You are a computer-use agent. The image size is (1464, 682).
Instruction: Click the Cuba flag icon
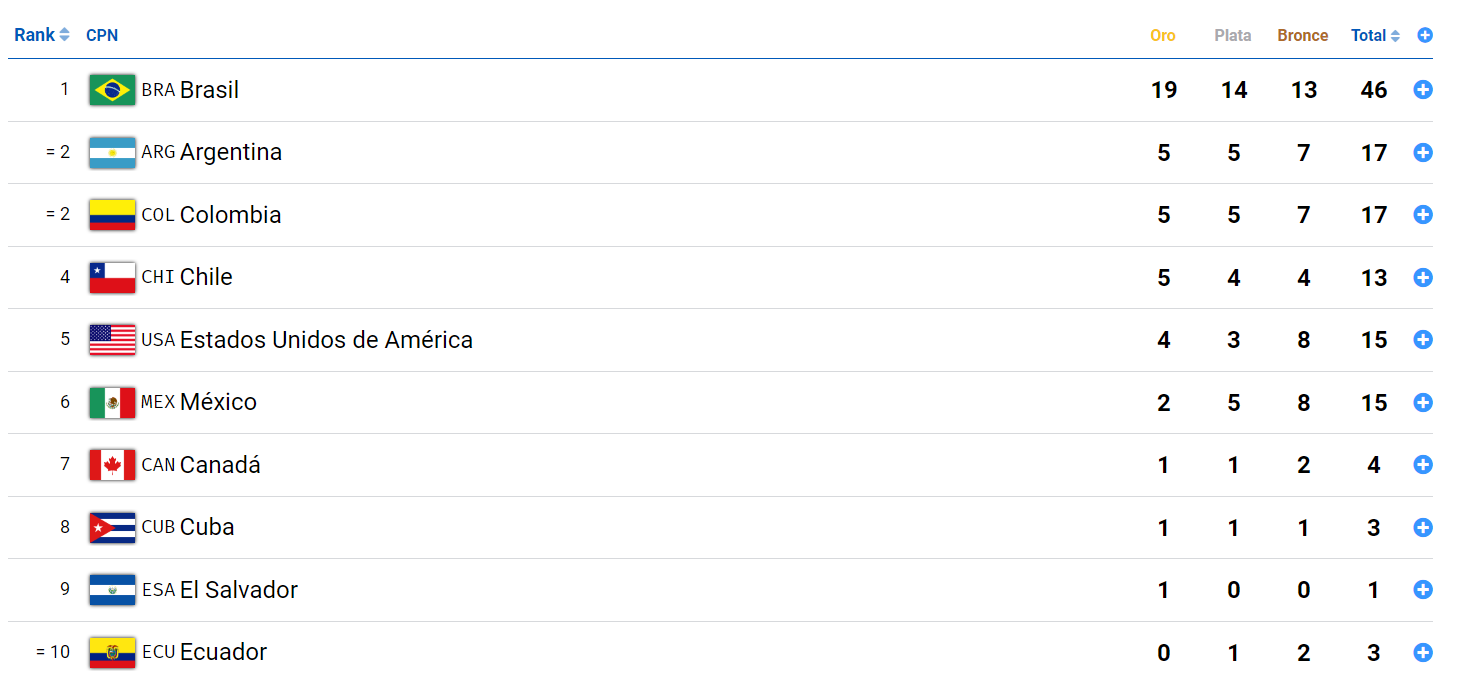pyautogui.click(x=112, y=527)
